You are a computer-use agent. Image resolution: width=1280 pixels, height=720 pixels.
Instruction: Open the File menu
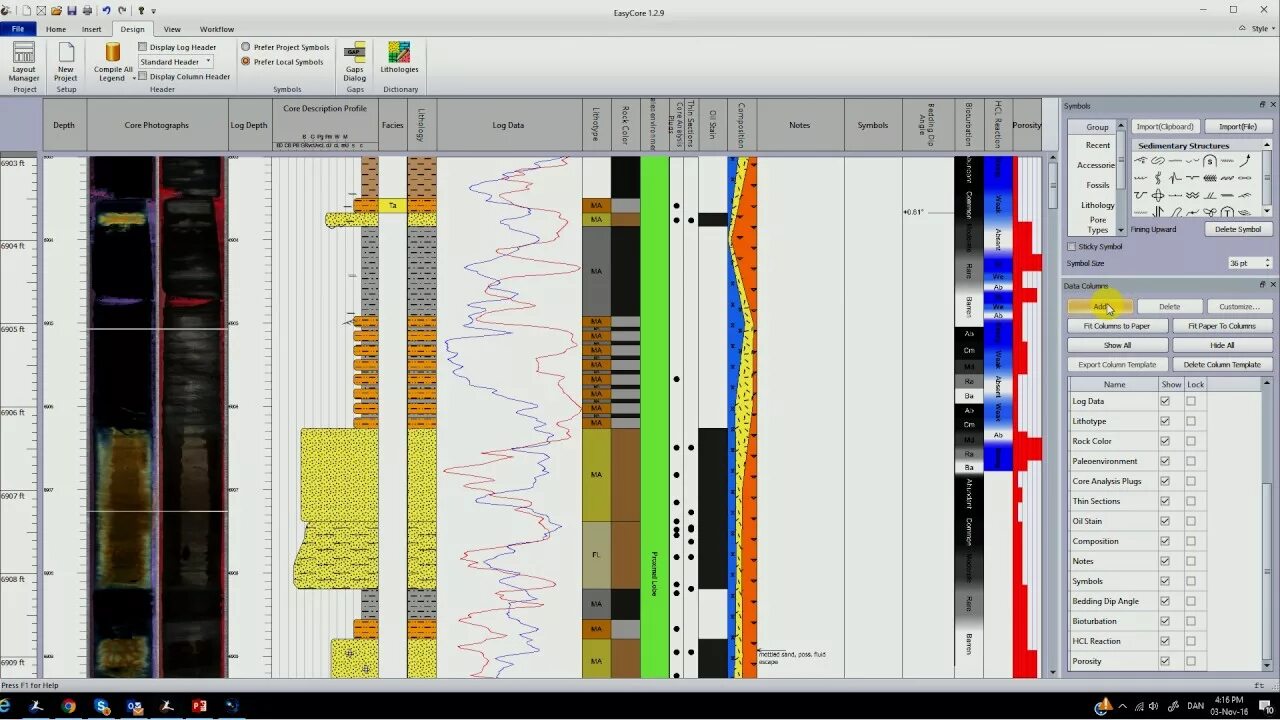pyautogui.click(x=17, y=29)
